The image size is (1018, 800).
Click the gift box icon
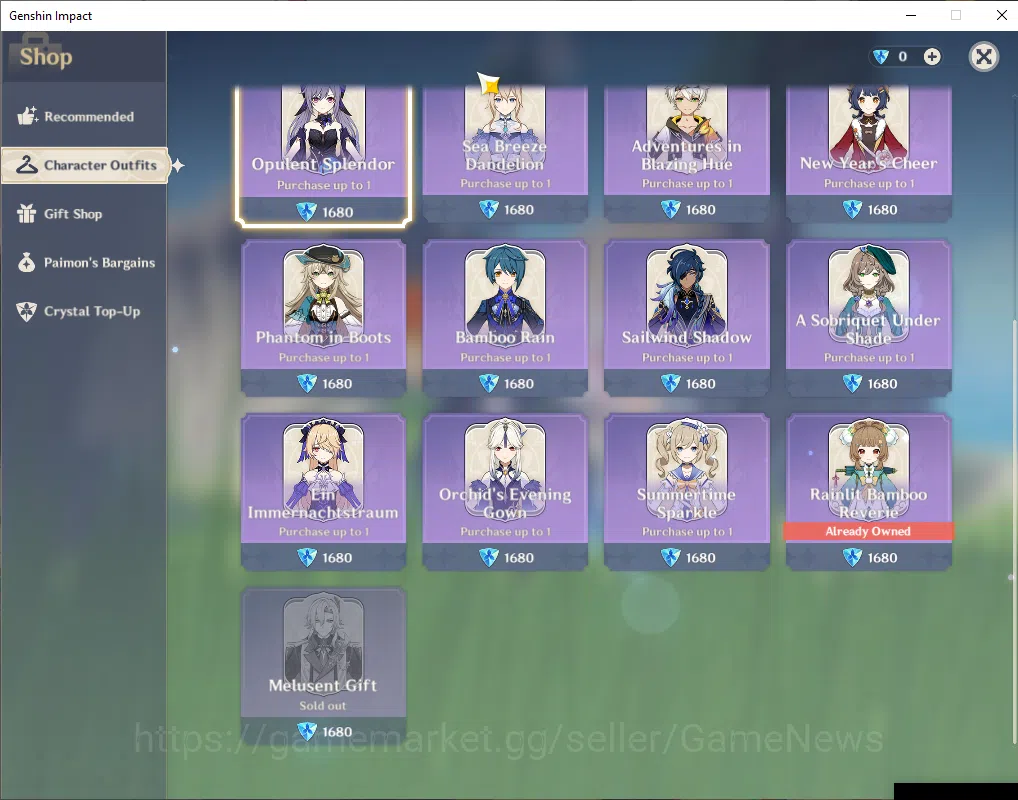coord(27,213)
